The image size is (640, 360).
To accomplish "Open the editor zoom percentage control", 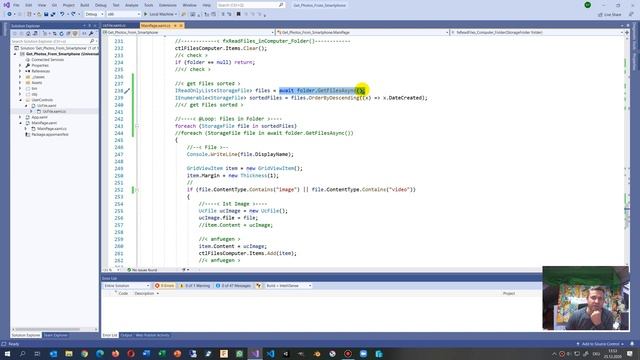I will 112,270.
